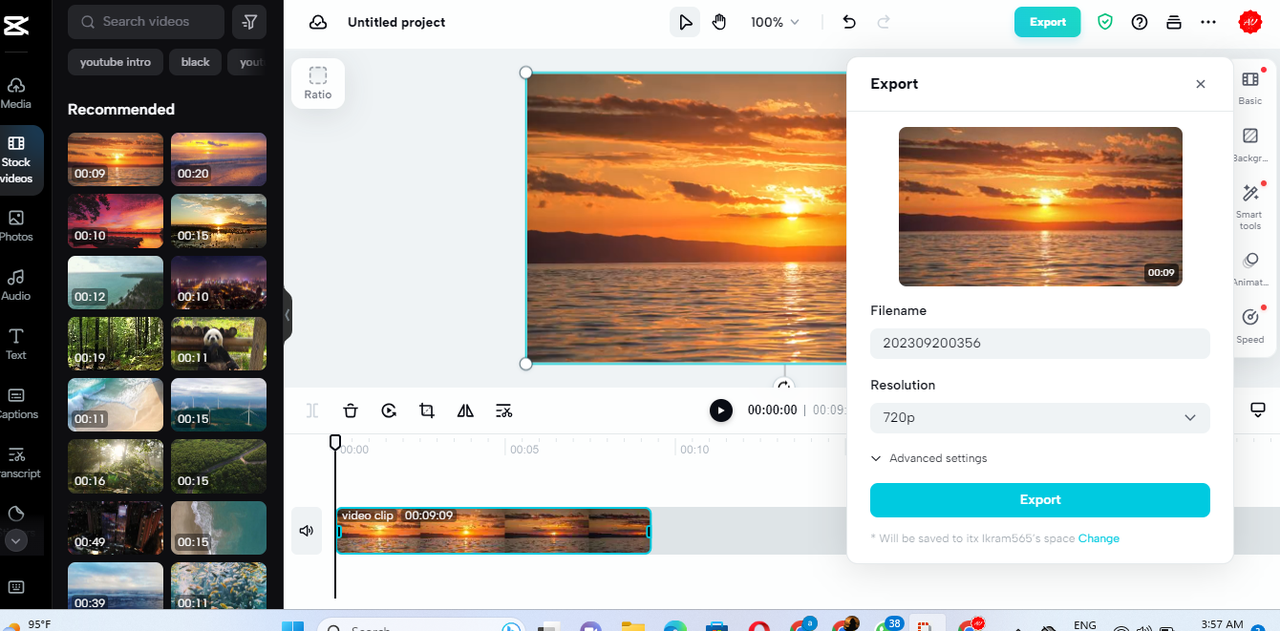This screenshot has height=631, width=1280.
Task: Click the Search videos field
Action: coord(146,21)
